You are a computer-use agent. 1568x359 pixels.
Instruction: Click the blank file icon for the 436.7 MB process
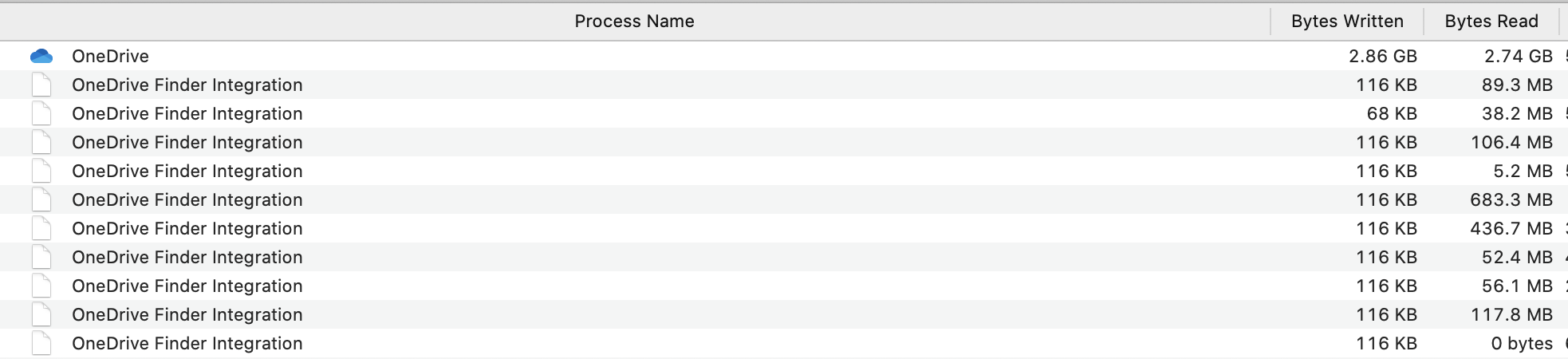click(41, 228)
